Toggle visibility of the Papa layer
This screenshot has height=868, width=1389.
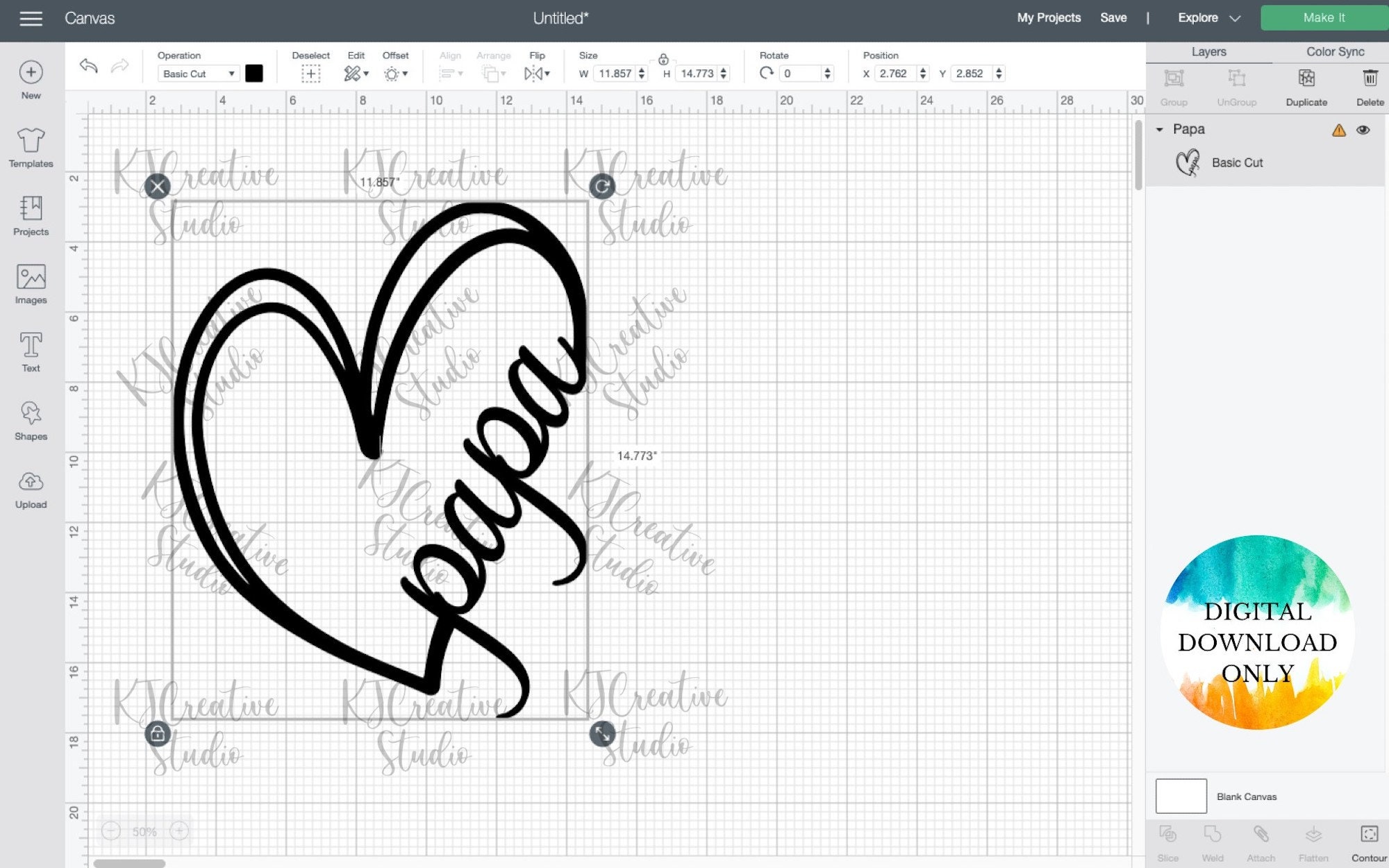tap(1363, 130)
